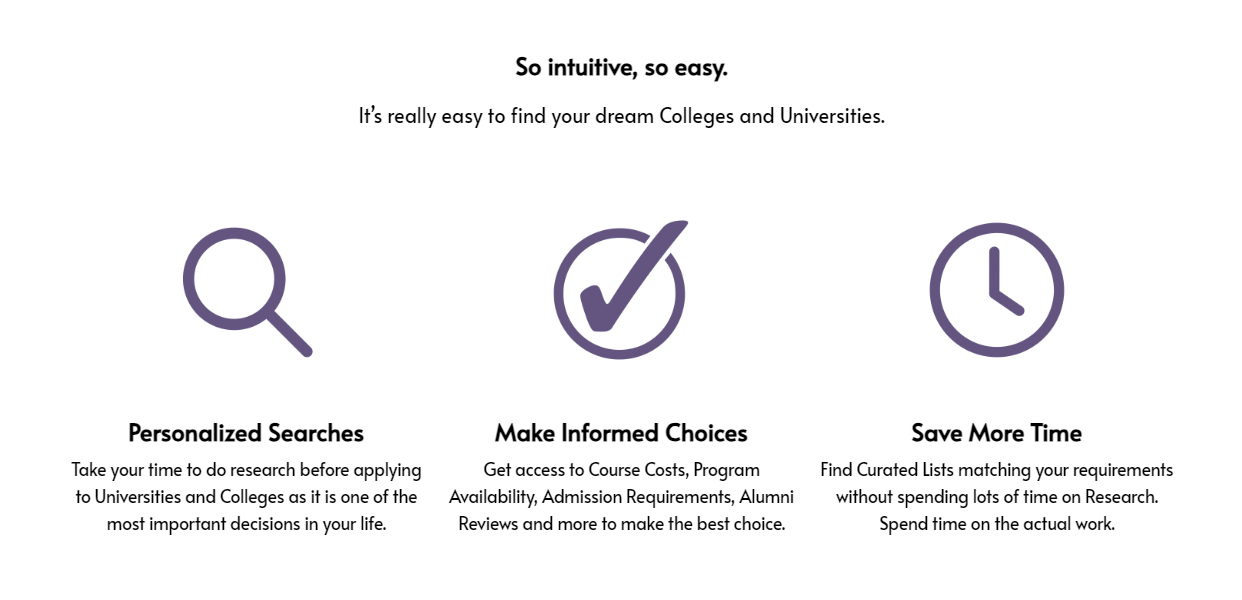Open the Personalized Searches heading
The height and width of the screenshot is (600, 1242).
(246, 433)
